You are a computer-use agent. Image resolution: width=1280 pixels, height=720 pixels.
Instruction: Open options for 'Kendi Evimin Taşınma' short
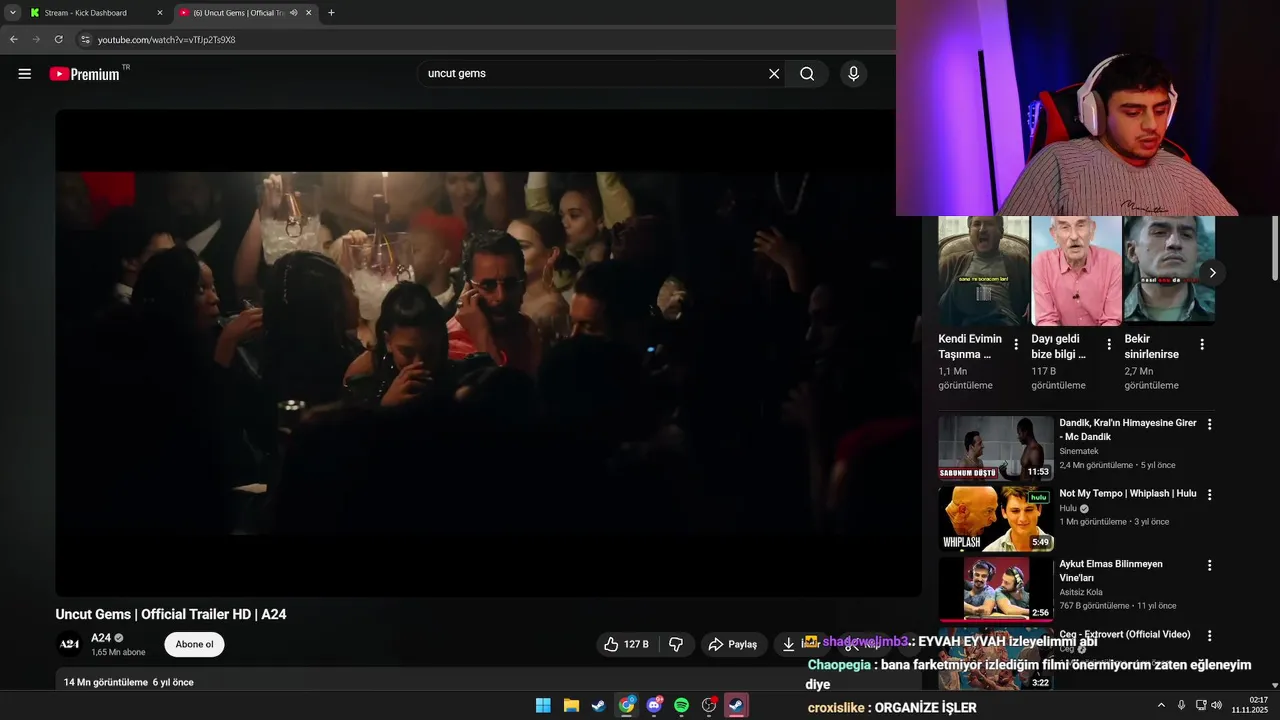point(1016,345)
